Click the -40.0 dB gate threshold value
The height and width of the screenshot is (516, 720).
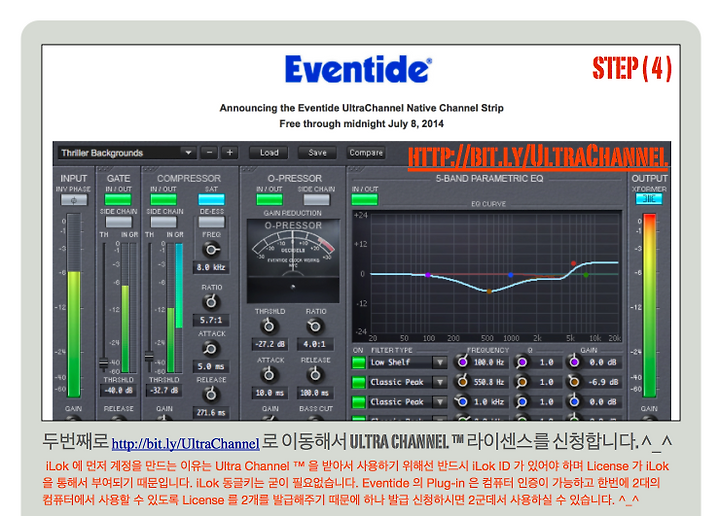tap(118, 391)
